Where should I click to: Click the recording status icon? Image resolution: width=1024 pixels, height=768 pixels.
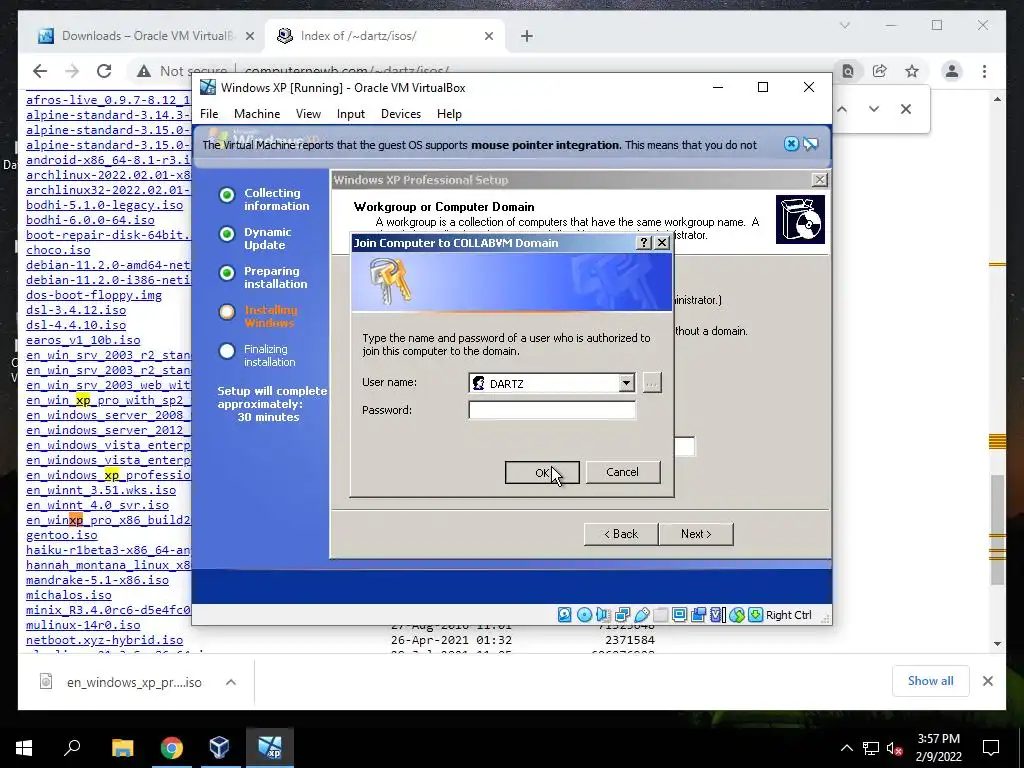pyautogui.click(x=698, y=615)
